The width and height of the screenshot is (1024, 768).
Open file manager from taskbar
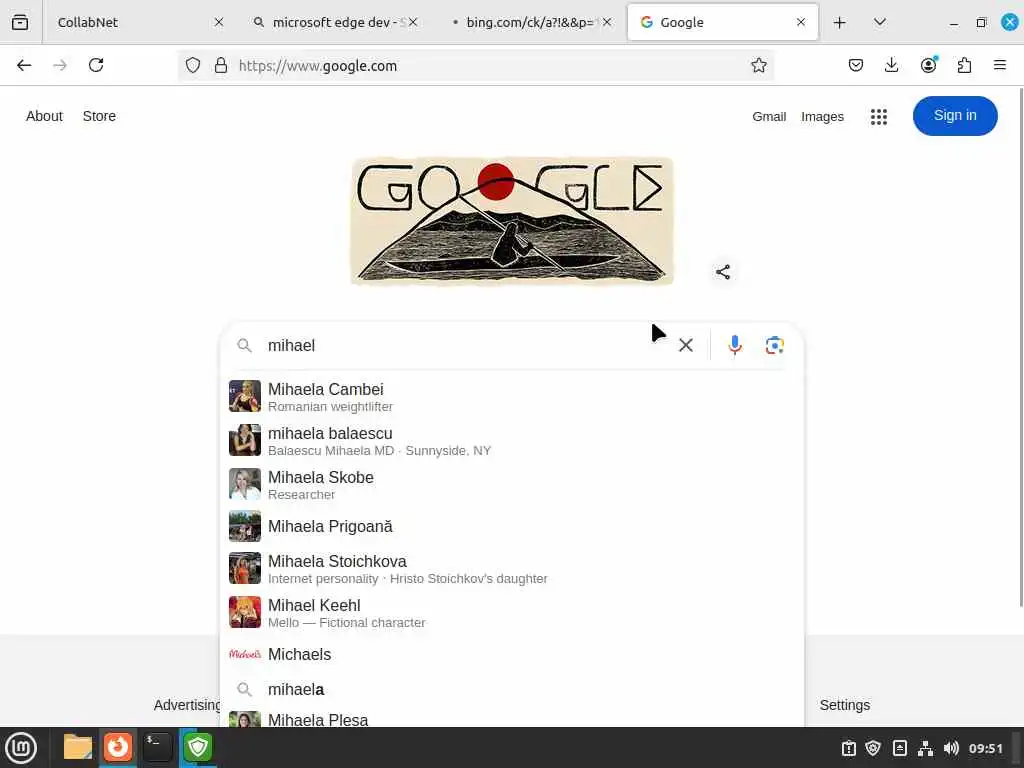(78, 748)
